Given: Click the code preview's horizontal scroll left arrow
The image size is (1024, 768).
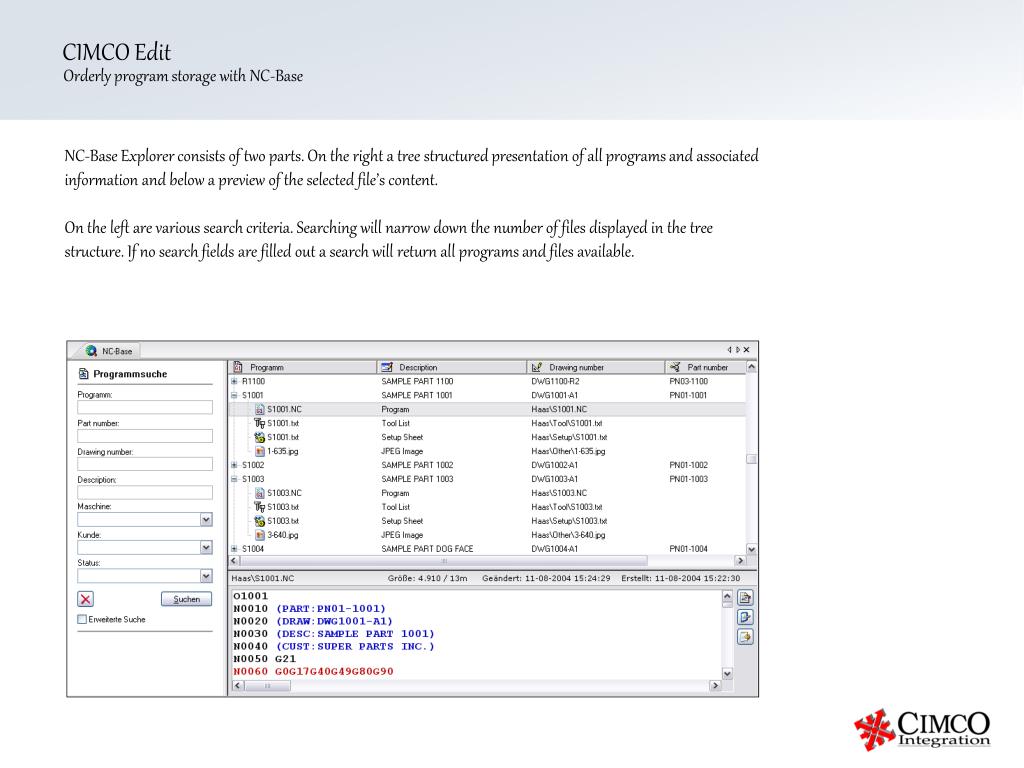Looking at the screenshot, I should point(238,686).
